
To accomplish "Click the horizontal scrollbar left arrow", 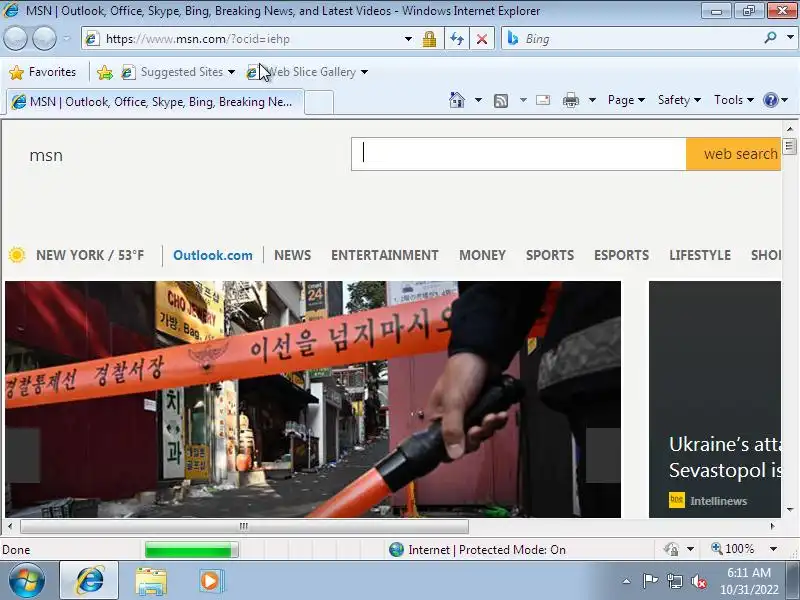I will point(10,526).
